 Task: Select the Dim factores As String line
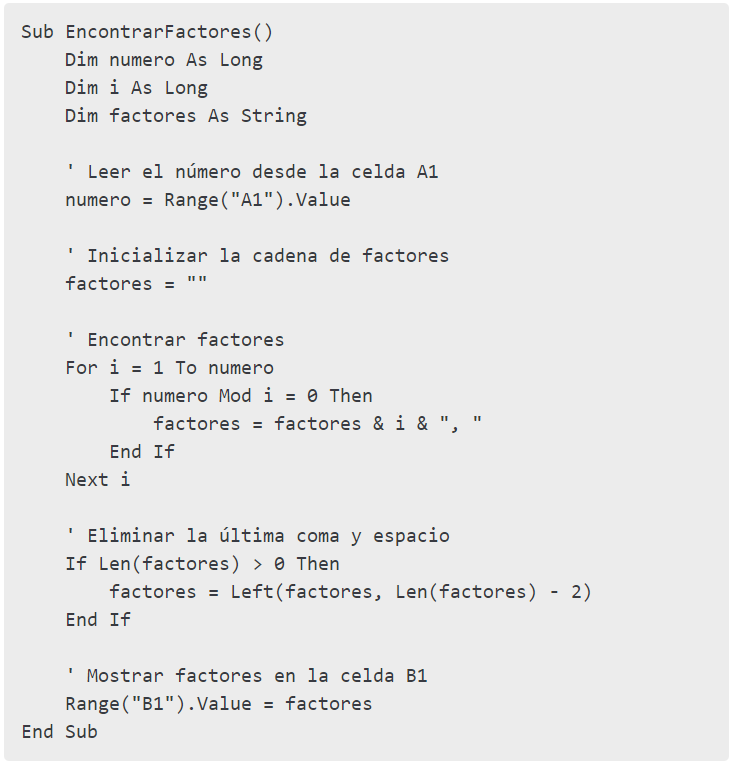(186, 115)
